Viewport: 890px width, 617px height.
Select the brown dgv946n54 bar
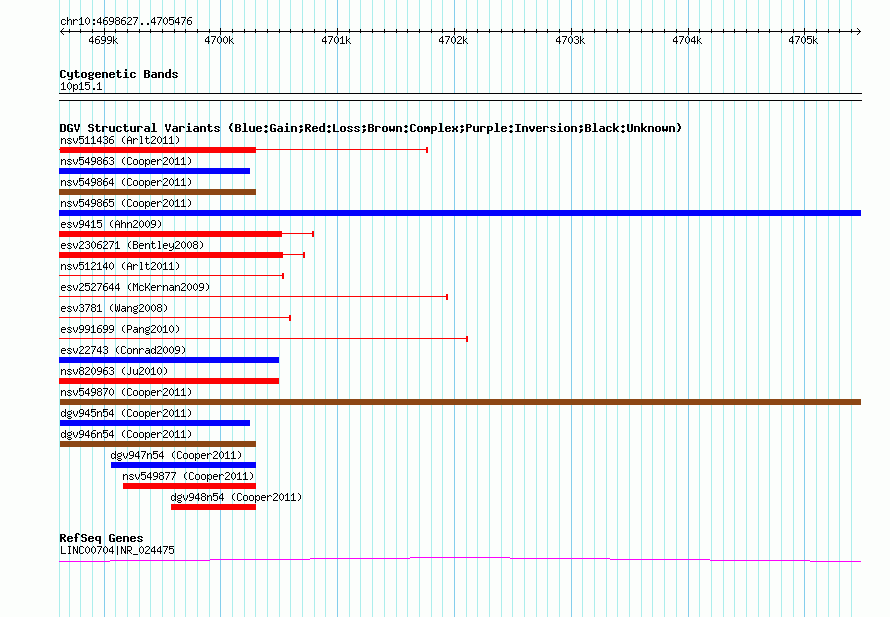click(x=158, y=444)
